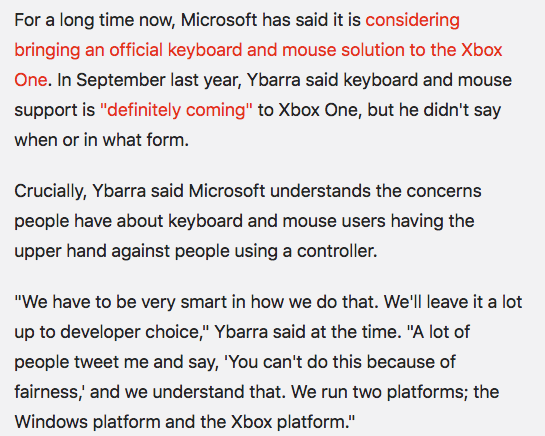Image resolution: width=545 pixels, height=436 pixels.
Task: Place cursor on the word "Microsoft" in first line
Action: click(219, 20)
